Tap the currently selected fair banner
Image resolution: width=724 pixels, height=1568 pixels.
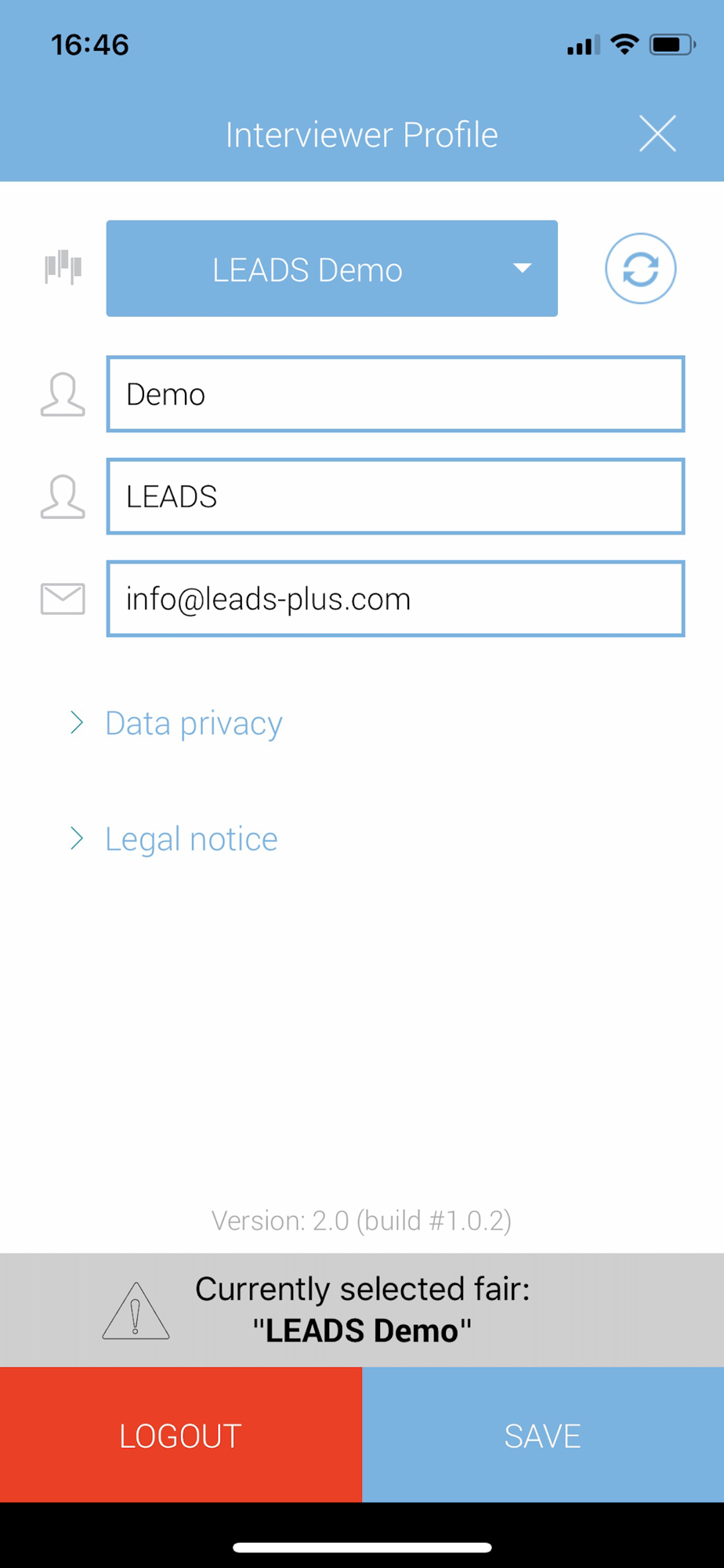362,1310
